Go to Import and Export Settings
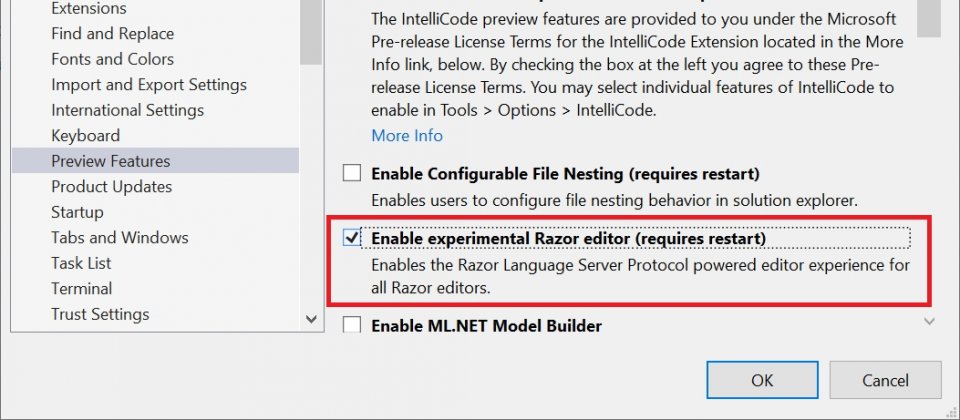960x420 pixels. pos(149,84)
